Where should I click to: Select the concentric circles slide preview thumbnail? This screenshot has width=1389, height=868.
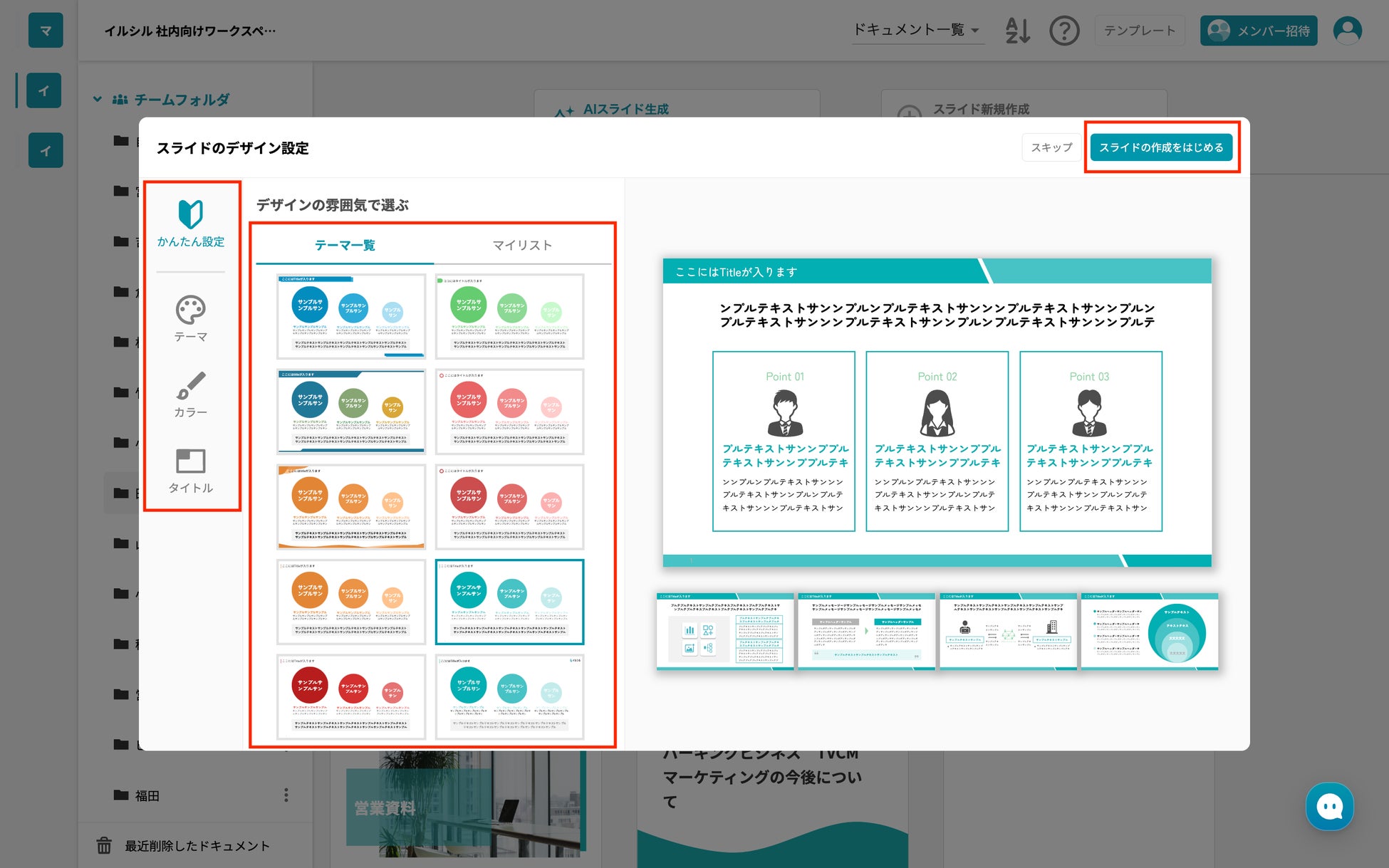click(x=1149, y=631)
